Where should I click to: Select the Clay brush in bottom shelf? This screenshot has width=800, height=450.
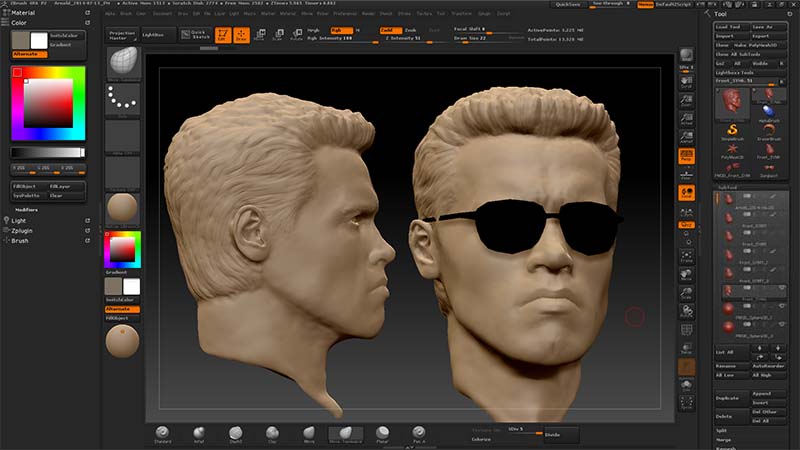[x=272, y=435]
